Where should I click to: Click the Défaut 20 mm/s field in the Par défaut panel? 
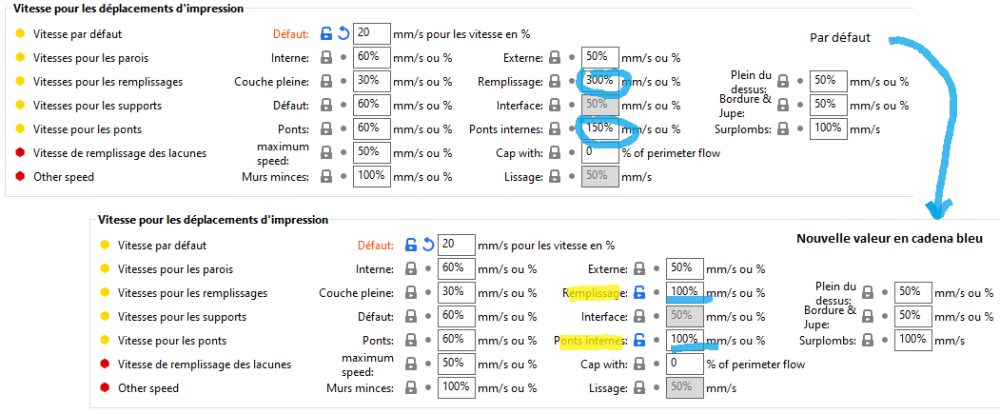click(369, 33)
